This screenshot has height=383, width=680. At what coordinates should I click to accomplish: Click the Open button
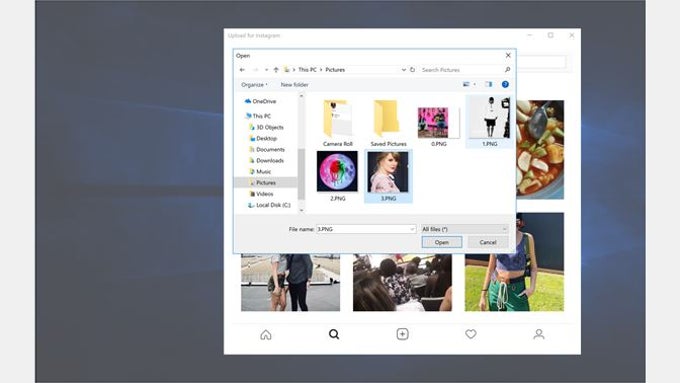441,242
